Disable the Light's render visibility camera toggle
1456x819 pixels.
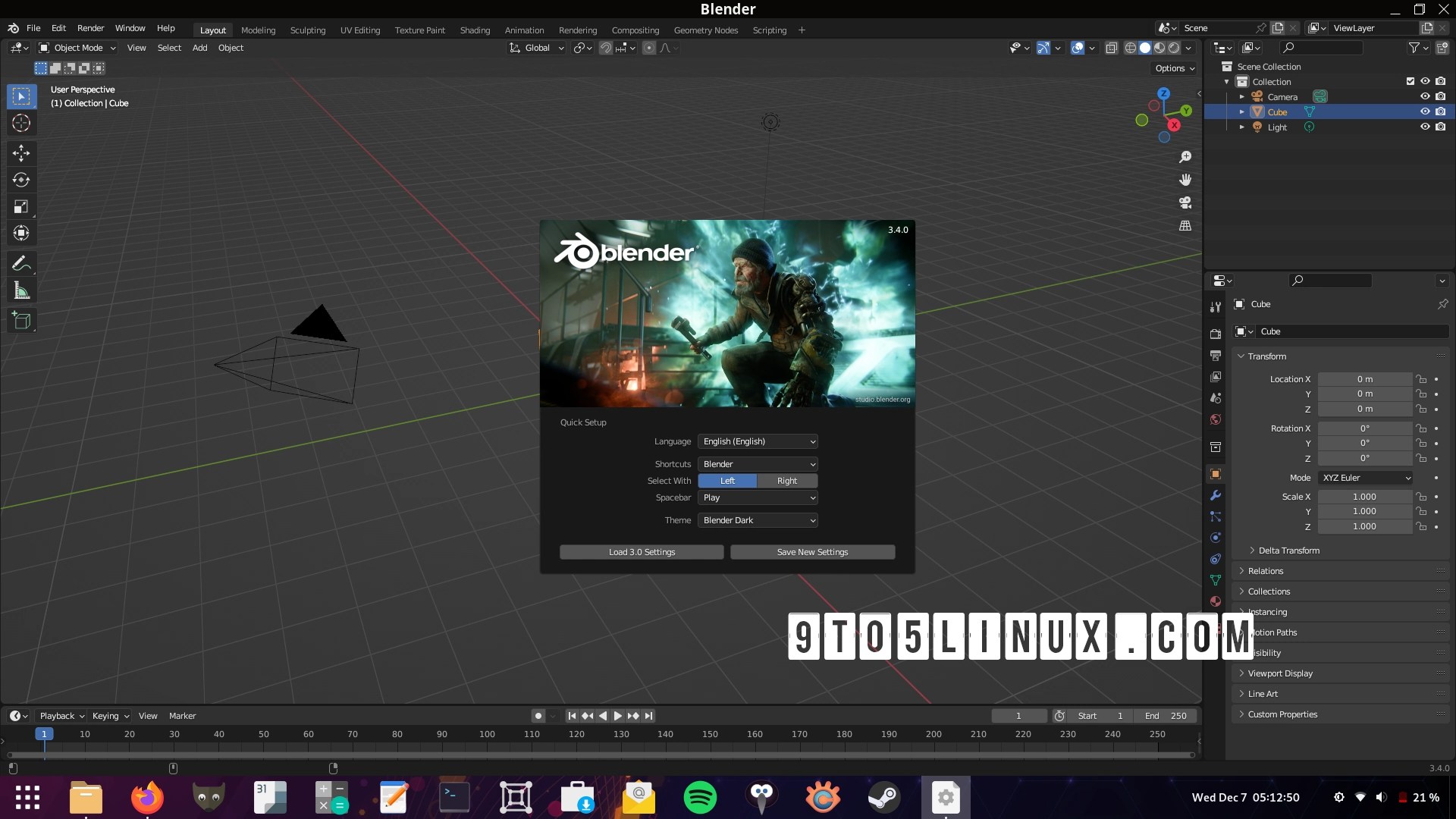pos(1440,127)
